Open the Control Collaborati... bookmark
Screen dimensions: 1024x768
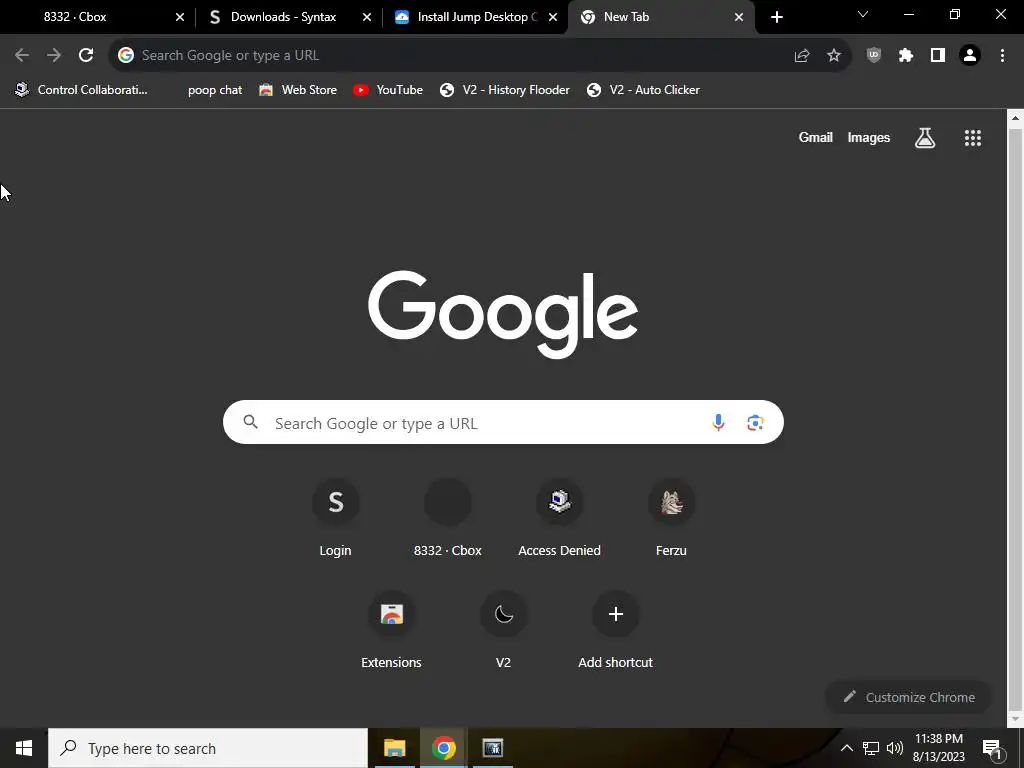(82, 90)
